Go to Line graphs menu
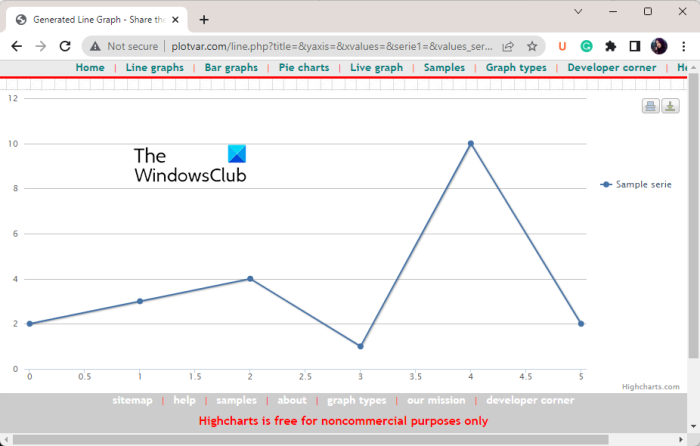The image size is (700, 446). point(154,67)
